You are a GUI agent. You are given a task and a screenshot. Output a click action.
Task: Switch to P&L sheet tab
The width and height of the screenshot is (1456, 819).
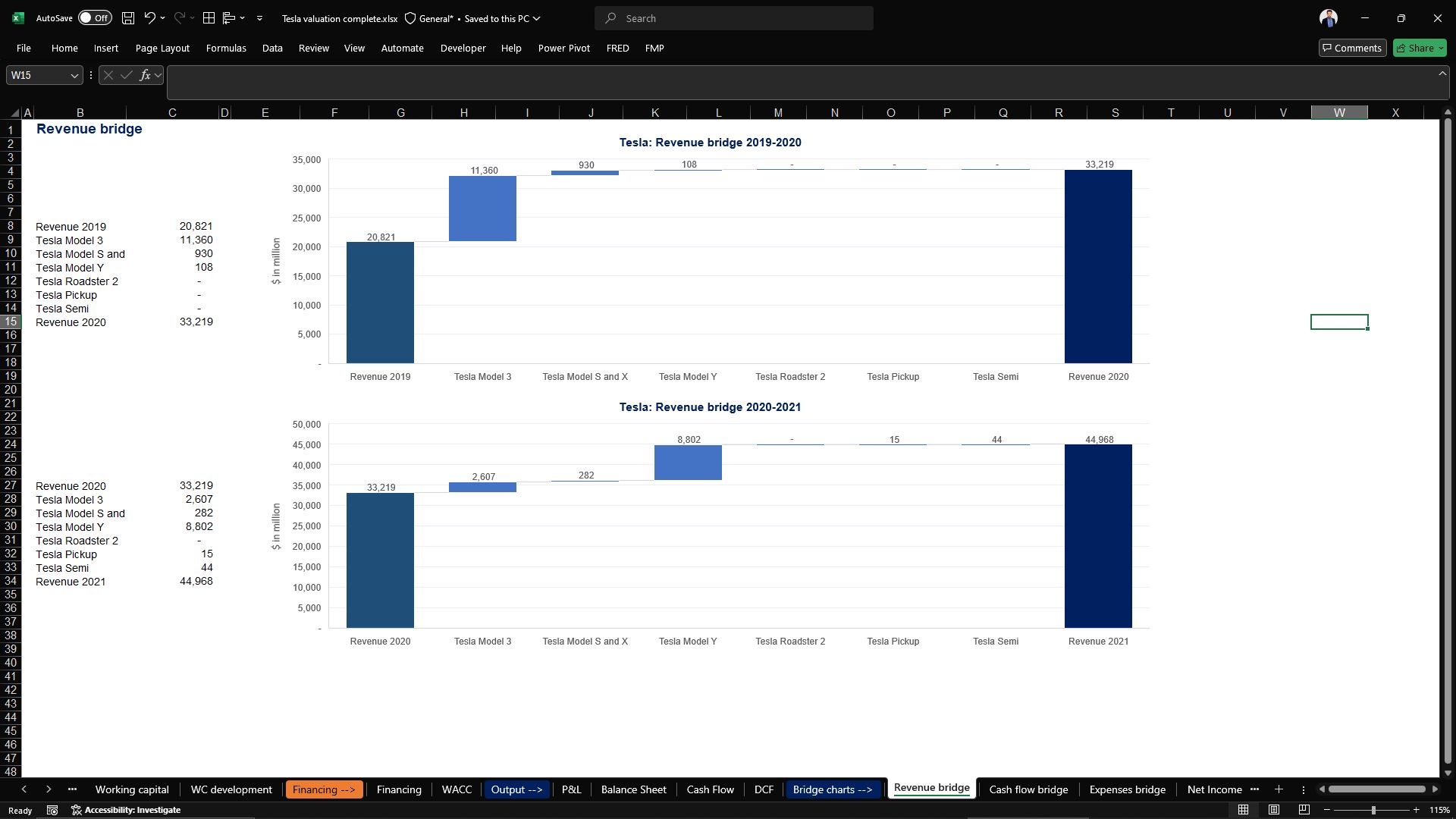571,789
